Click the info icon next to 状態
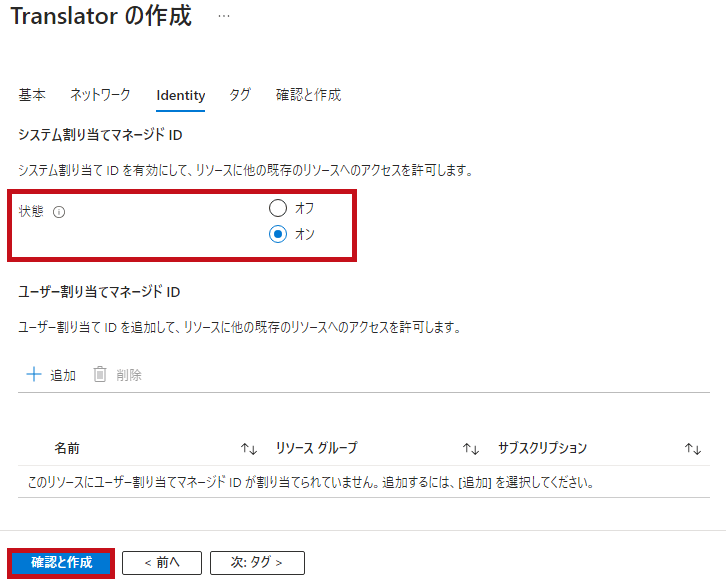This screenshot has height=582, width=726. (59, 212)
